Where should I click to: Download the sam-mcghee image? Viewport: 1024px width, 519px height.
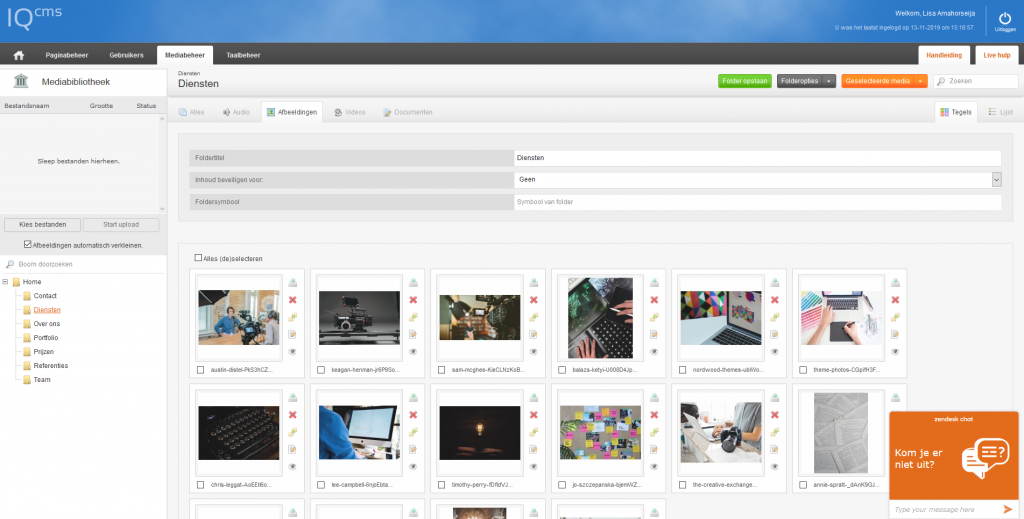tap(534, 283)
